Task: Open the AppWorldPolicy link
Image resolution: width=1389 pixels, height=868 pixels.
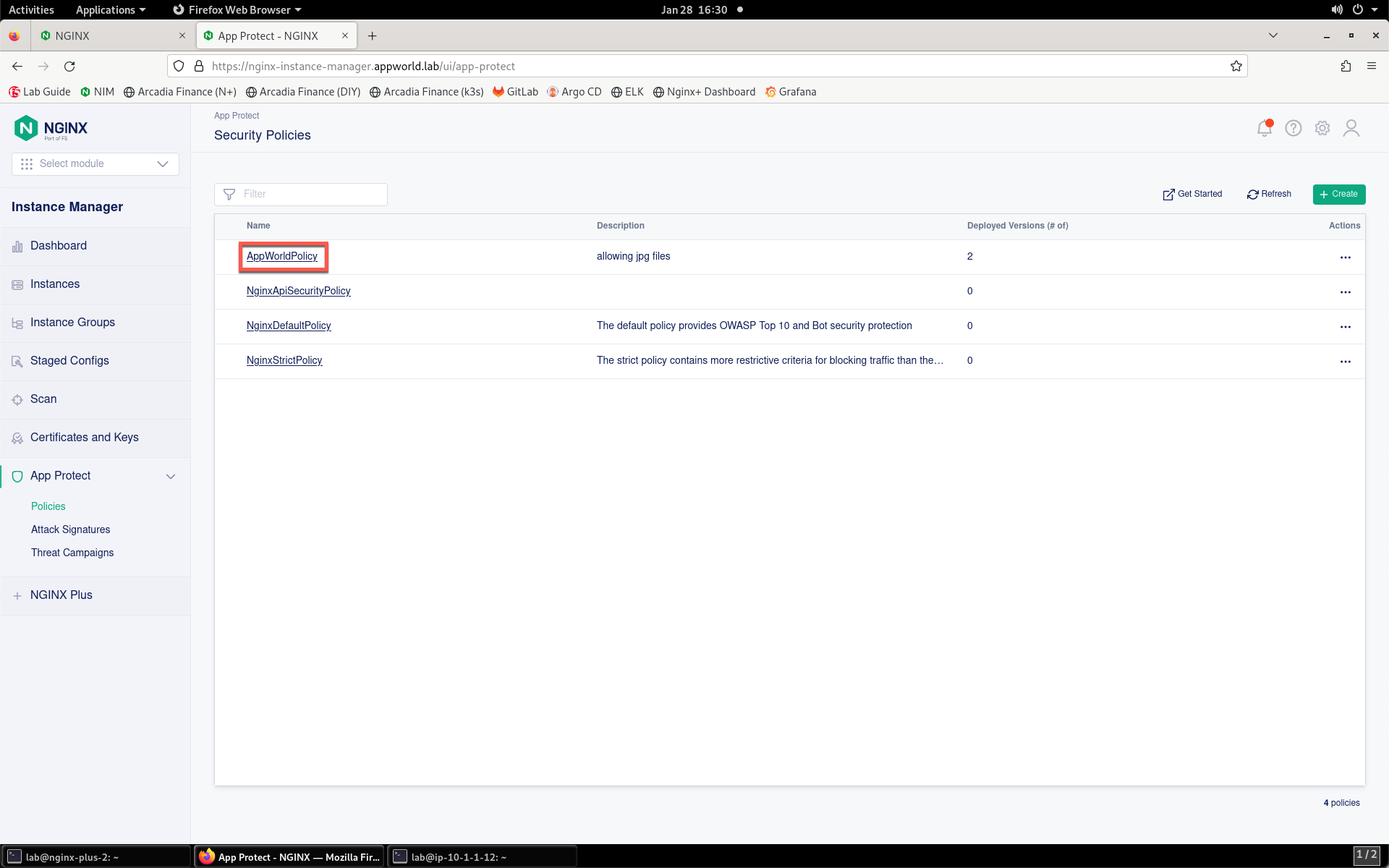Action: pos(282,256)
